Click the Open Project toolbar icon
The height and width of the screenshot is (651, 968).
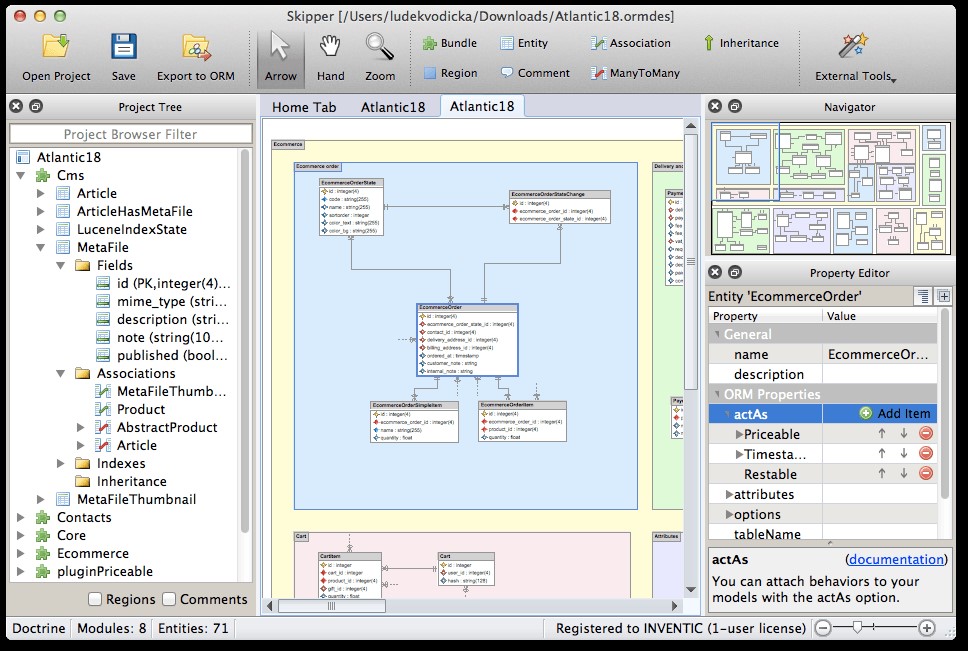[56, 46]
